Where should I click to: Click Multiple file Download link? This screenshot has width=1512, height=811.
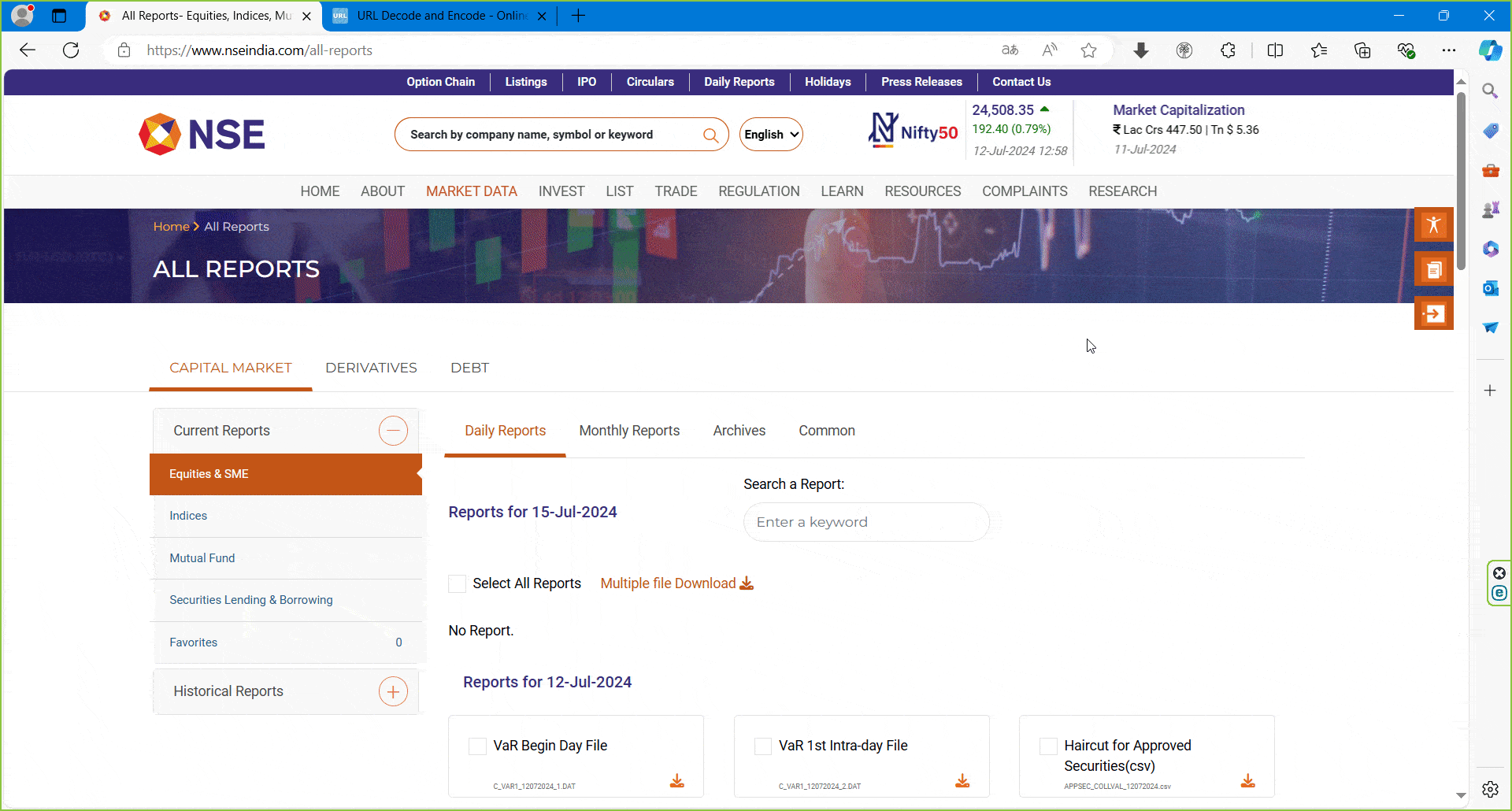676,583
